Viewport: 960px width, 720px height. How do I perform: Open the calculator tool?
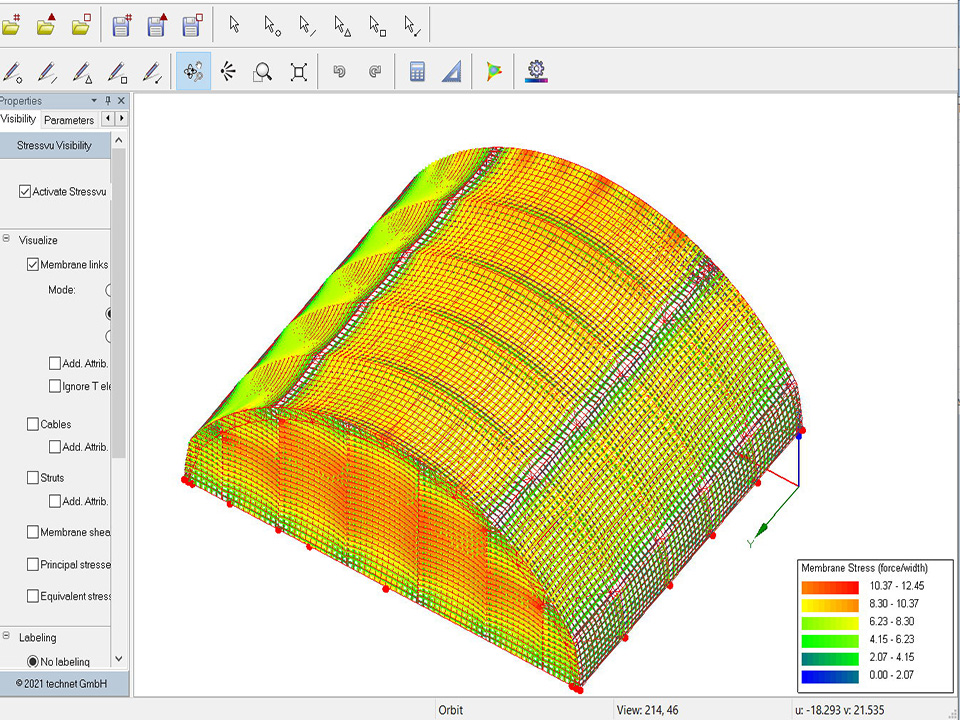click(x=418, y=72)
